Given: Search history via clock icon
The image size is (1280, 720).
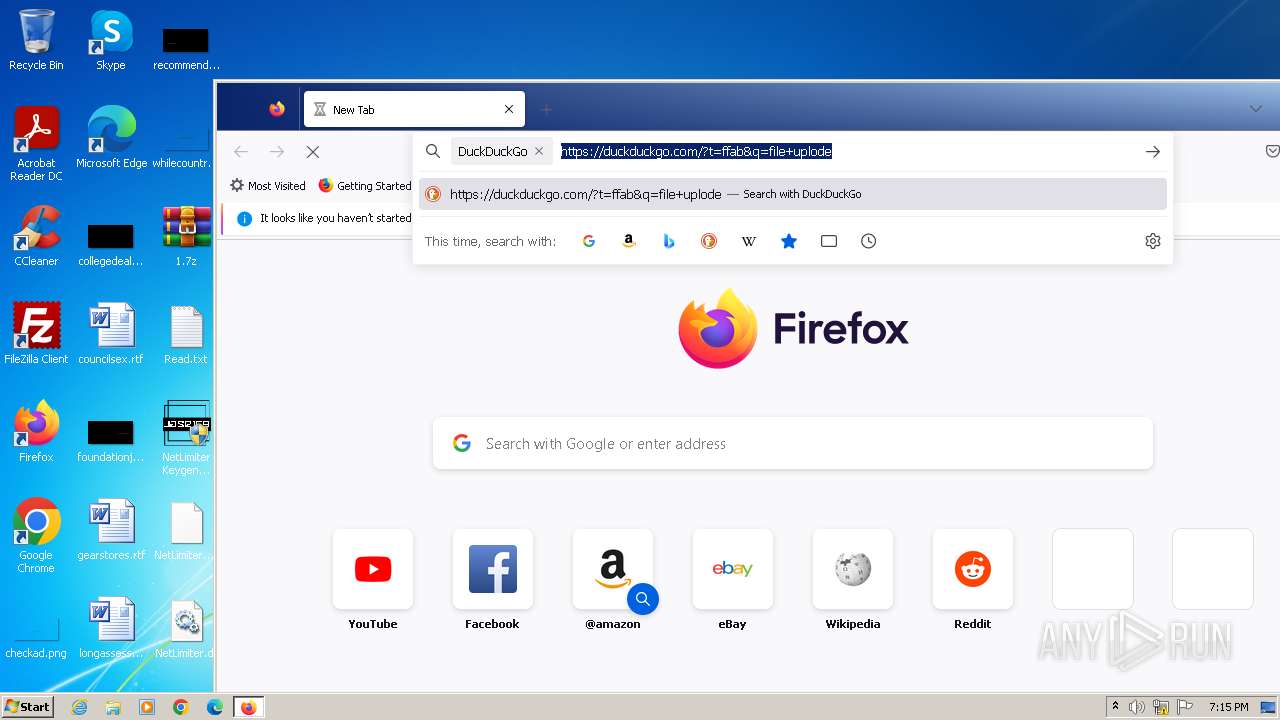Looking at the screenshot, I should [x=869, y=241].
